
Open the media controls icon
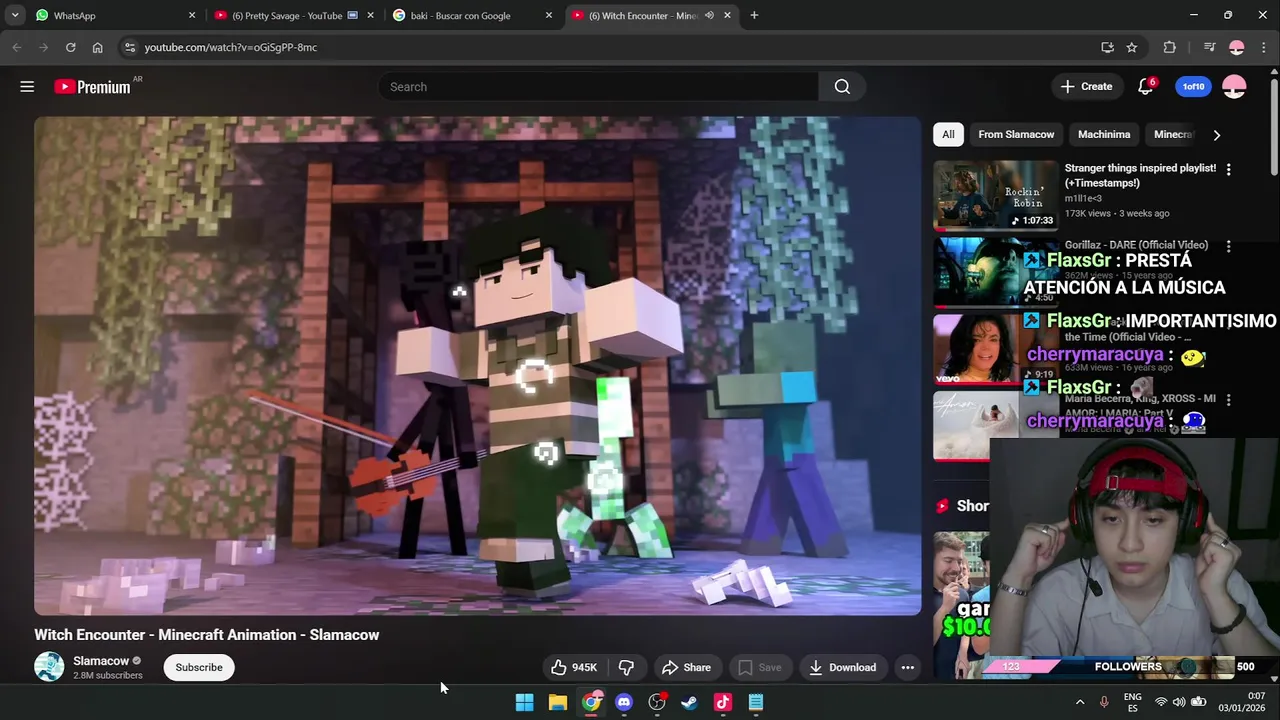coord(1209,47)
